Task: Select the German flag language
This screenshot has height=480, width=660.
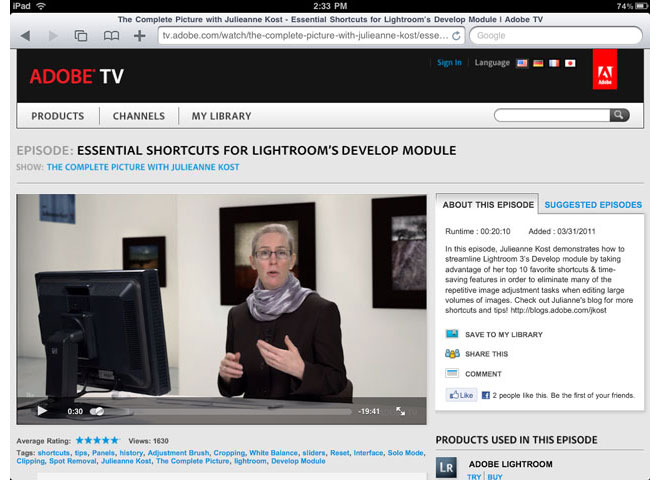Action: coord(538,63)
